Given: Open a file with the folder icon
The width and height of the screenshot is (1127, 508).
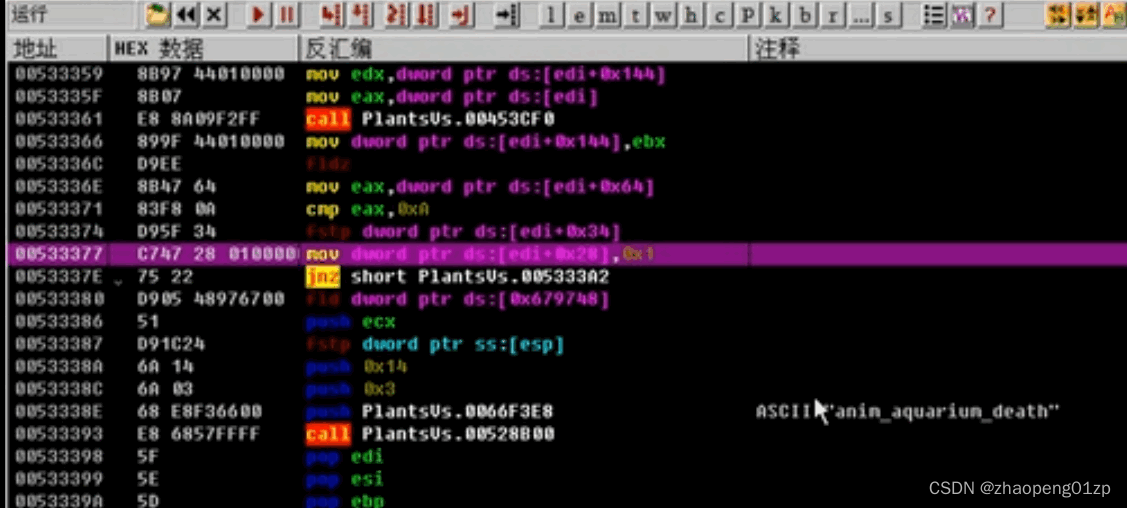Looking at the screenshot, I should (157, 14).
